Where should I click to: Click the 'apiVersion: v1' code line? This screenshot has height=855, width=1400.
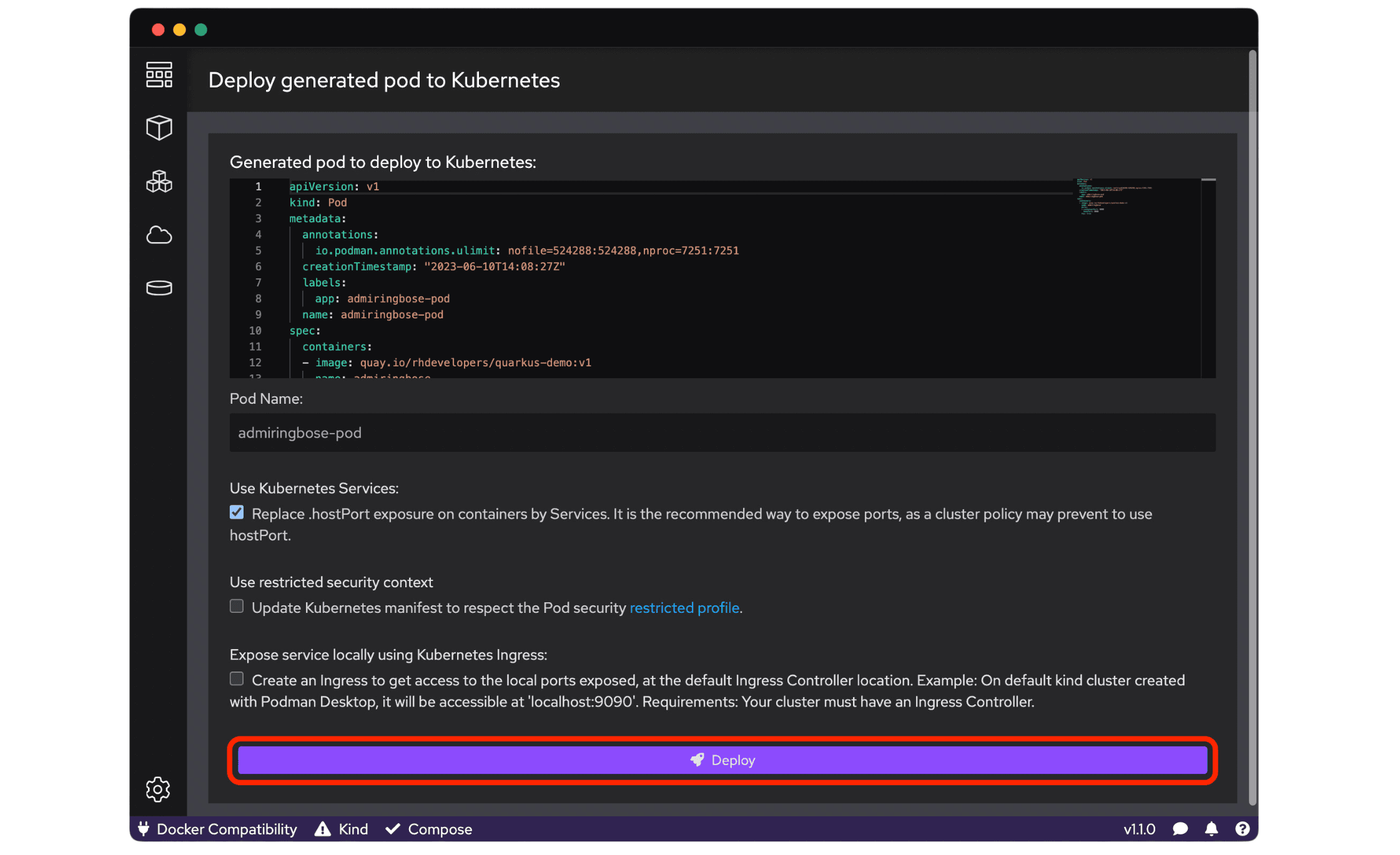tap(334, 187)
